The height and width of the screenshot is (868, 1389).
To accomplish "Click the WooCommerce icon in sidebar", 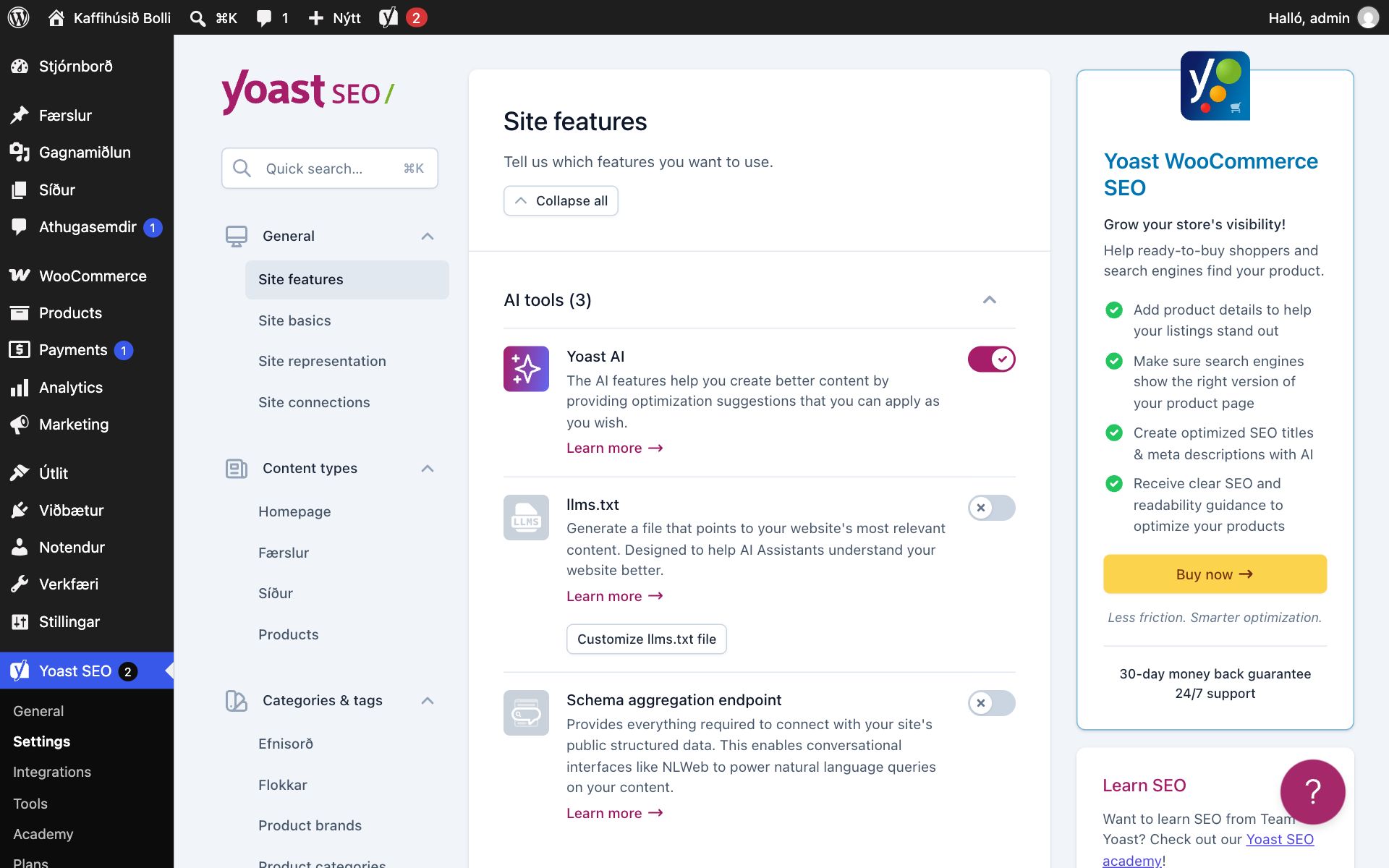I will pyautogui.click(x=20, y=276).
